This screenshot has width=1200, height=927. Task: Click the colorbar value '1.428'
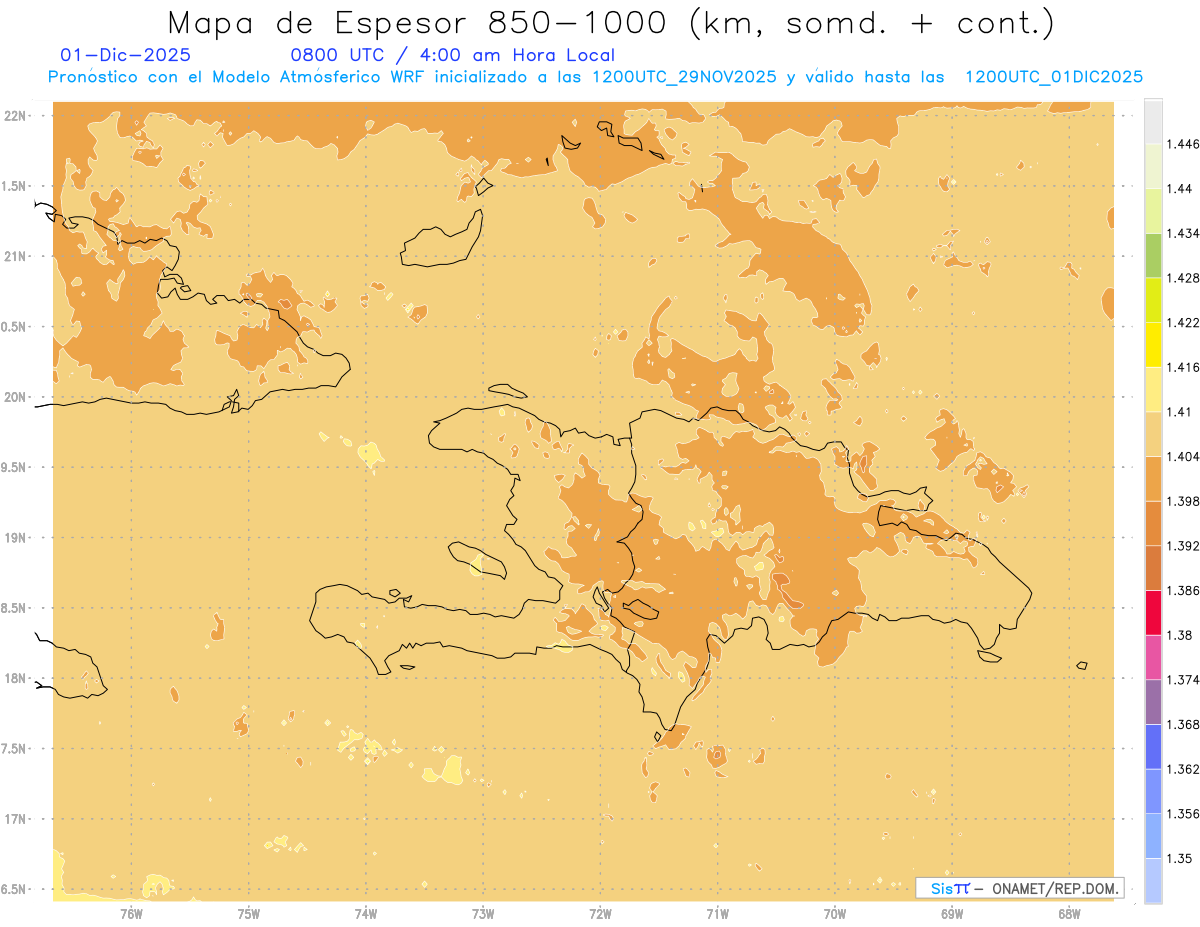coord(1184,278)
